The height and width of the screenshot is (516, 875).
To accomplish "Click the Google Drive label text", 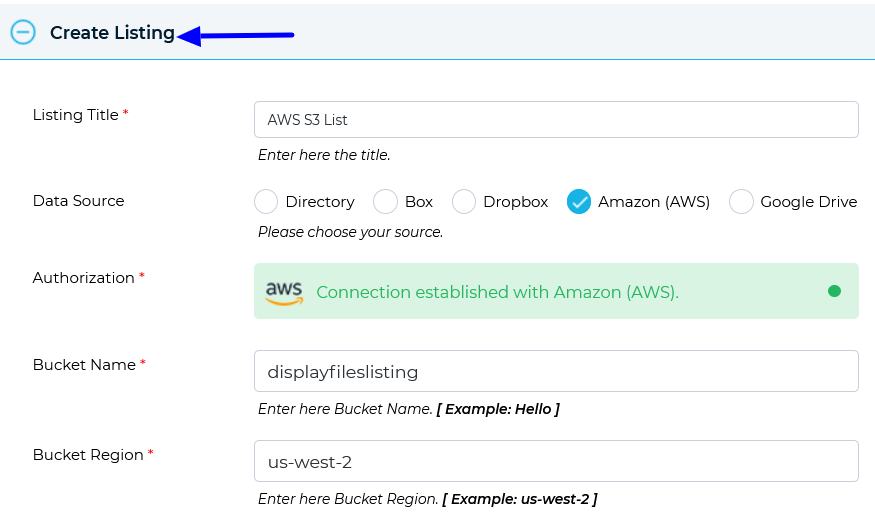I will [x=809, y=202].
